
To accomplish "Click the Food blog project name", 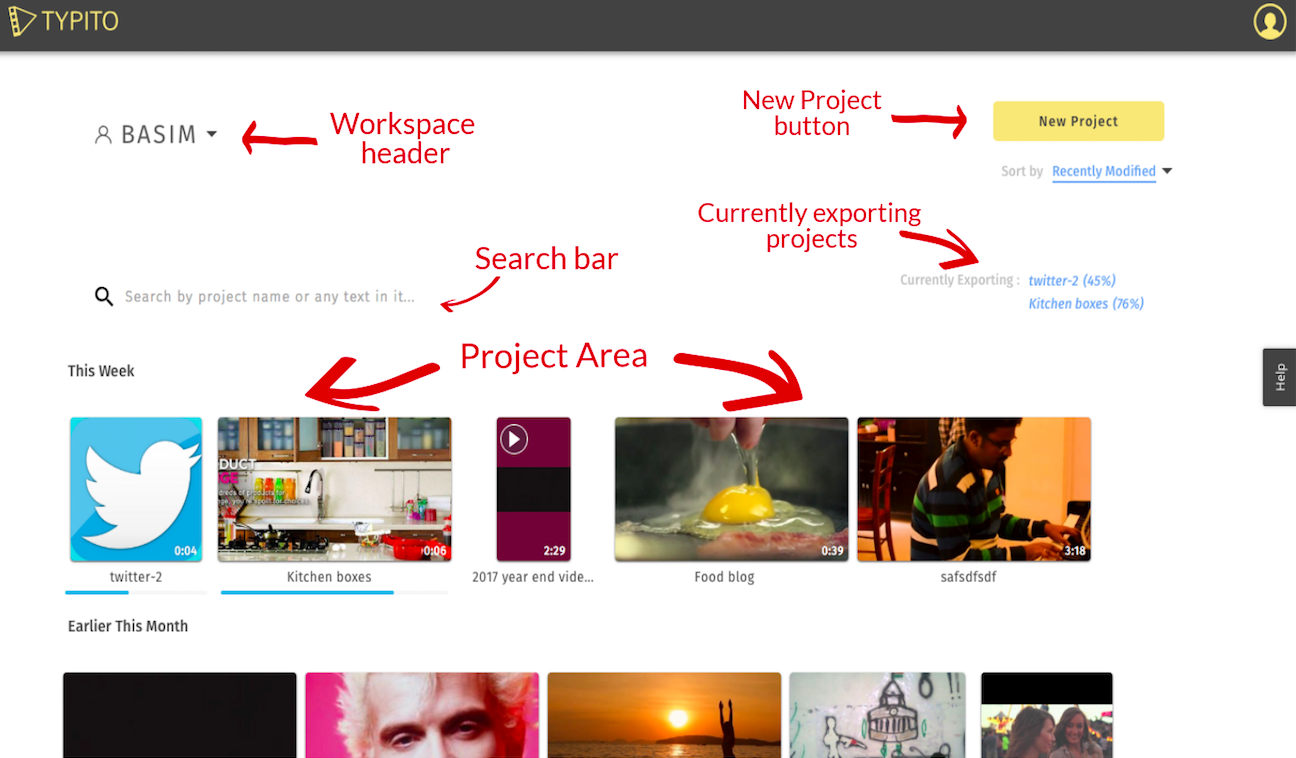I will click(724, 577).
